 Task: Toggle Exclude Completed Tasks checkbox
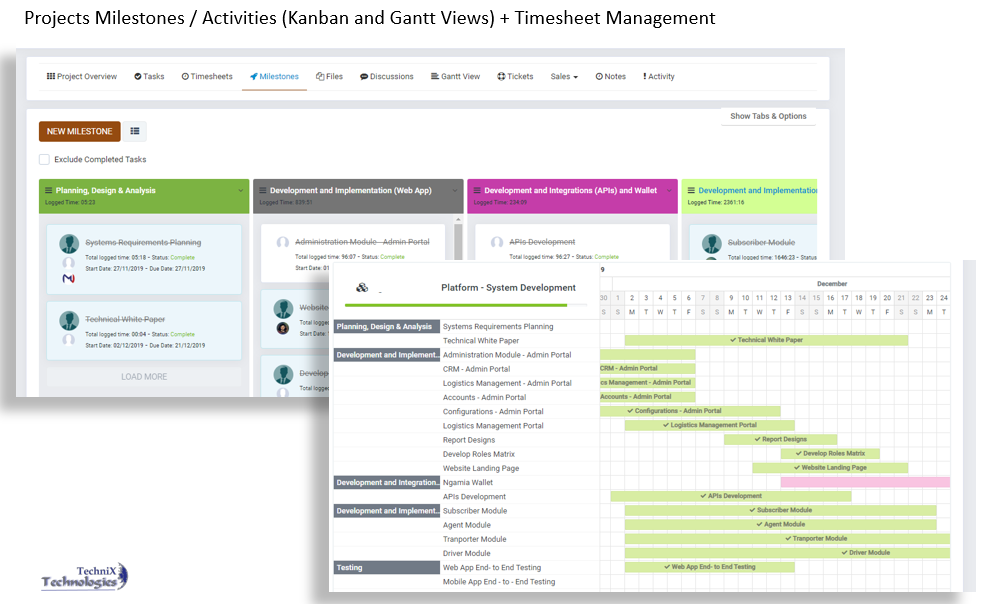[x=44, y=159]
